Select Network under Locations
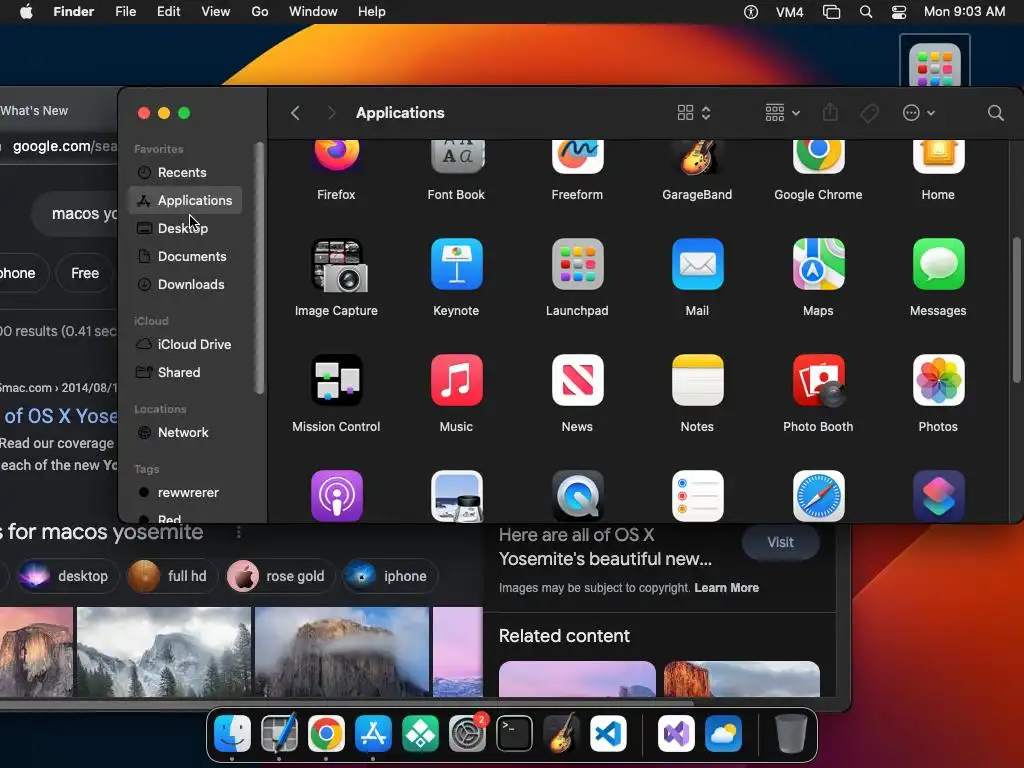Screen dimensions: 1024x768 pos(185,432)
